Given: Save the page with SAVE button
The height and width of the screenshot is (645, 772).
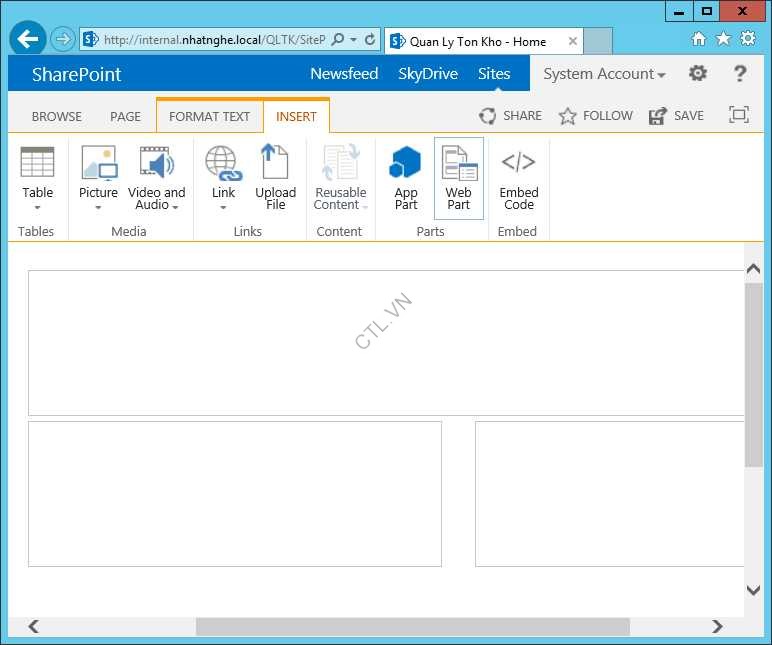Looking at the screenshot, I should click(x=676, y=116).
